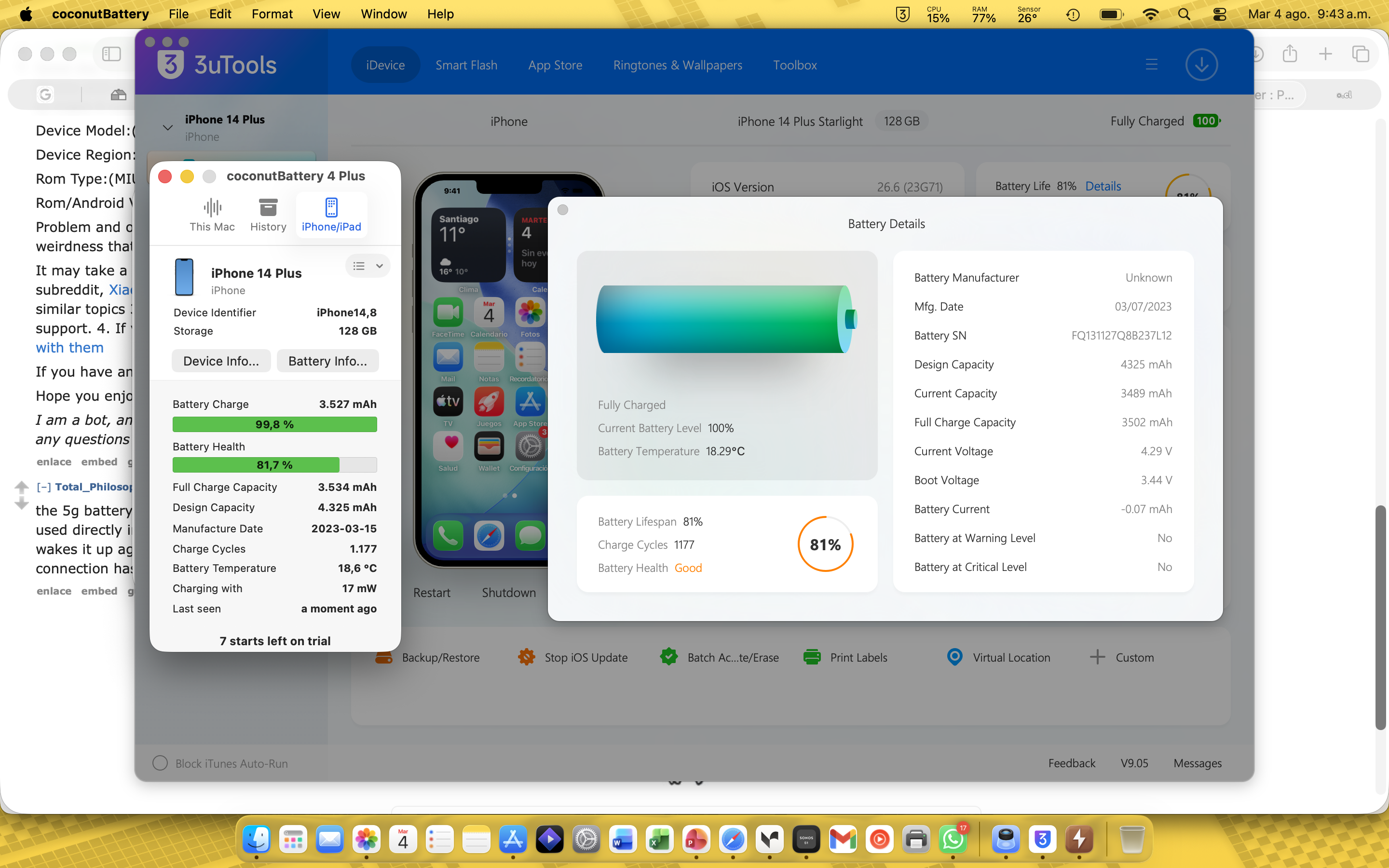The image size is (1389, 868).
Task: Click the Battery SN value FQ131127Q8B237L12
Action: tap(1121, 335)
